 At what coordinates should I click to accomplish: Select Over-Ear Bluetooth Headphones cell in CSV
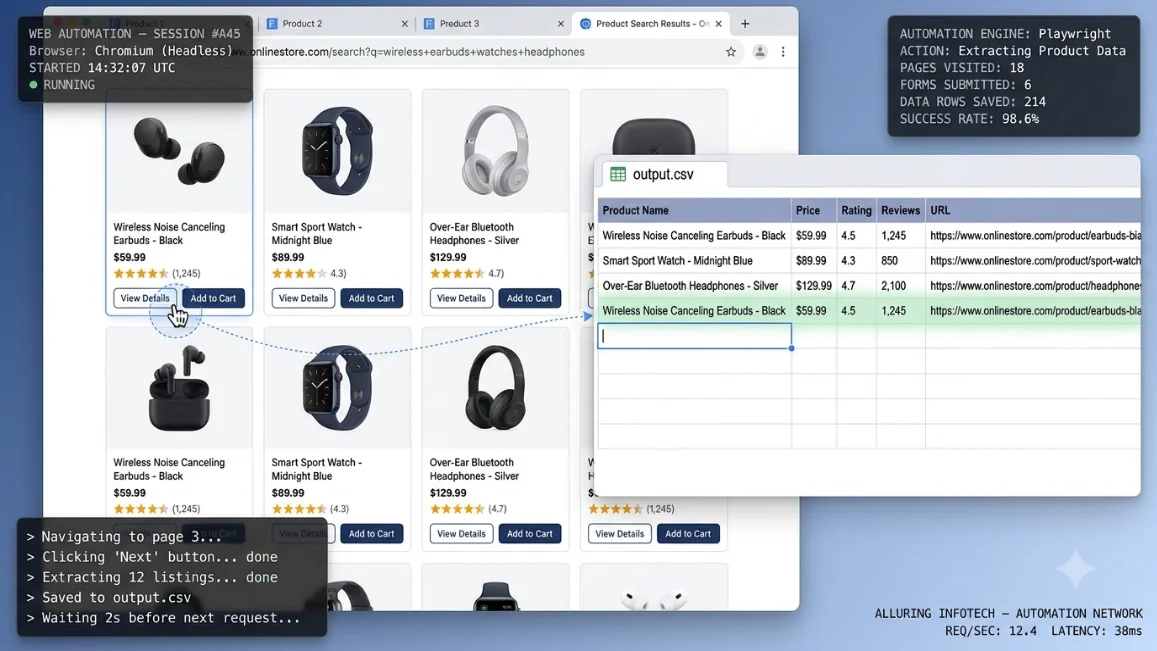click(x=694, y=286)
